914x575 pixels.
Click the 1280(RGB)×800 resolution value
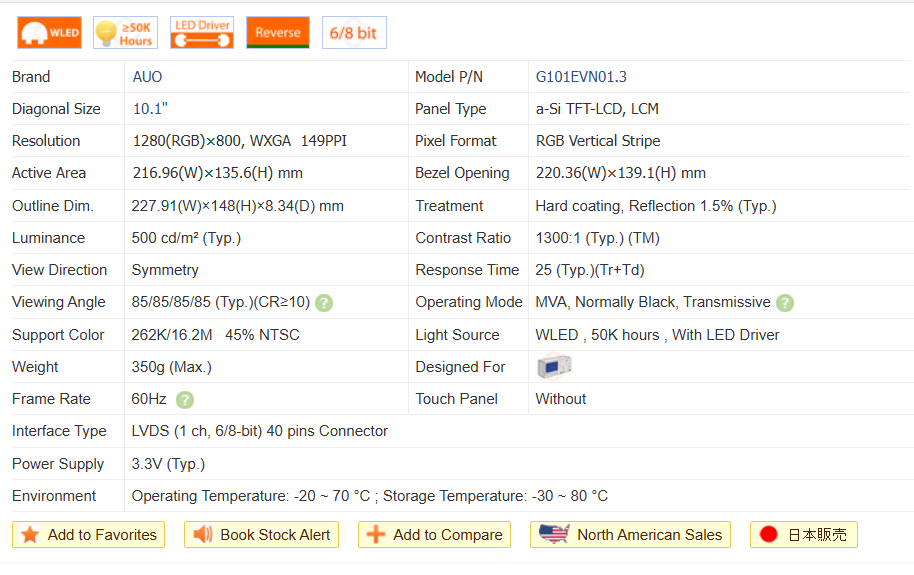189,141
